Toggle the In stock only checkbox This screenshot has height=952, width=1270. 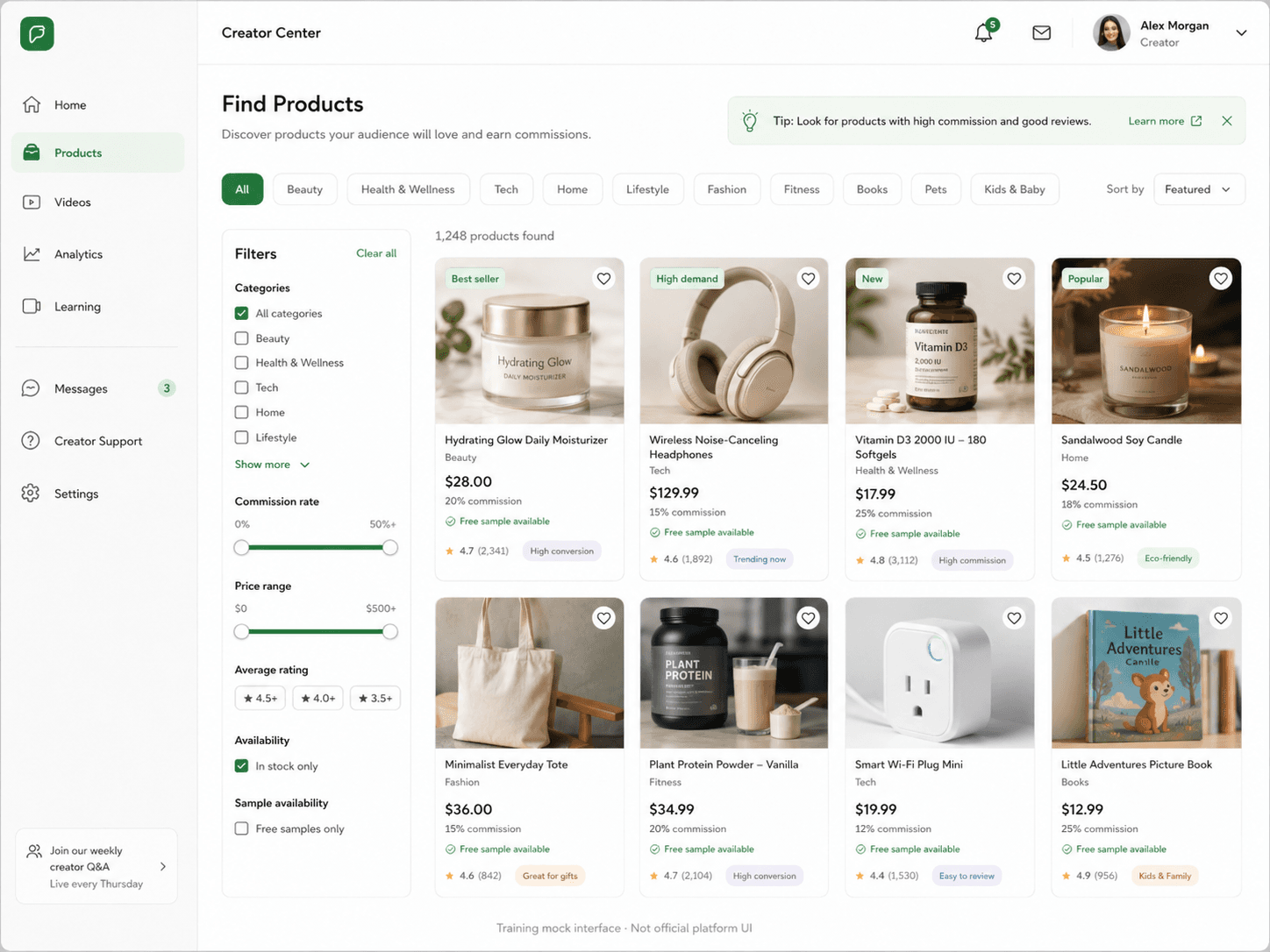tap(241, 766)
